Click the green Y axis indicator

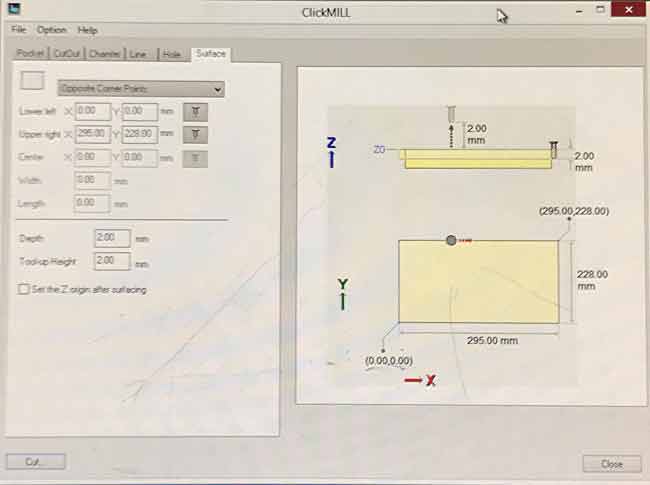342,294
